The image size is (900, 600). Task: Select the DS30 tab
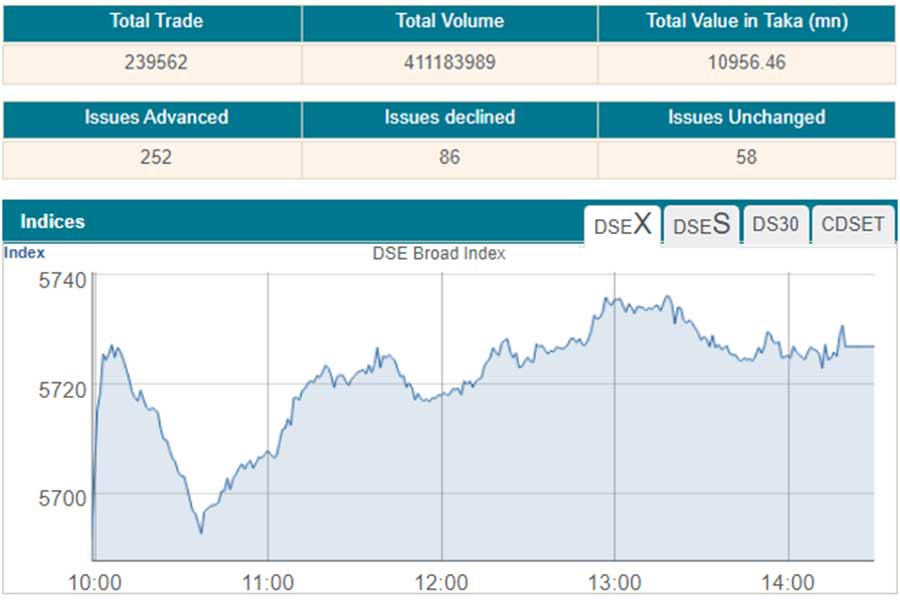[x=775, y=225]
